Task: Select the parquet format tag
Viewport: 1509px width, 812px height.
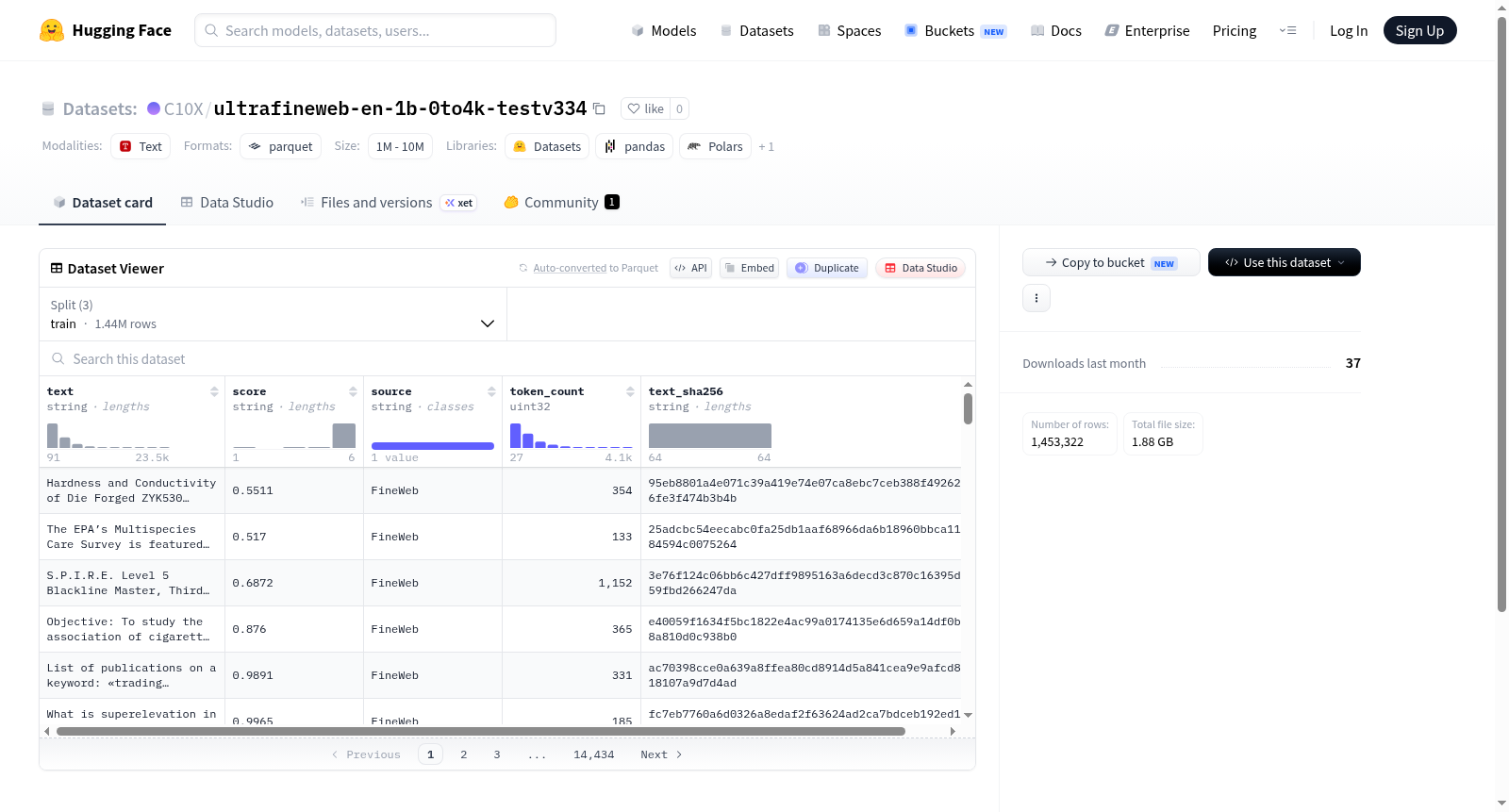Action: point(280,146)
